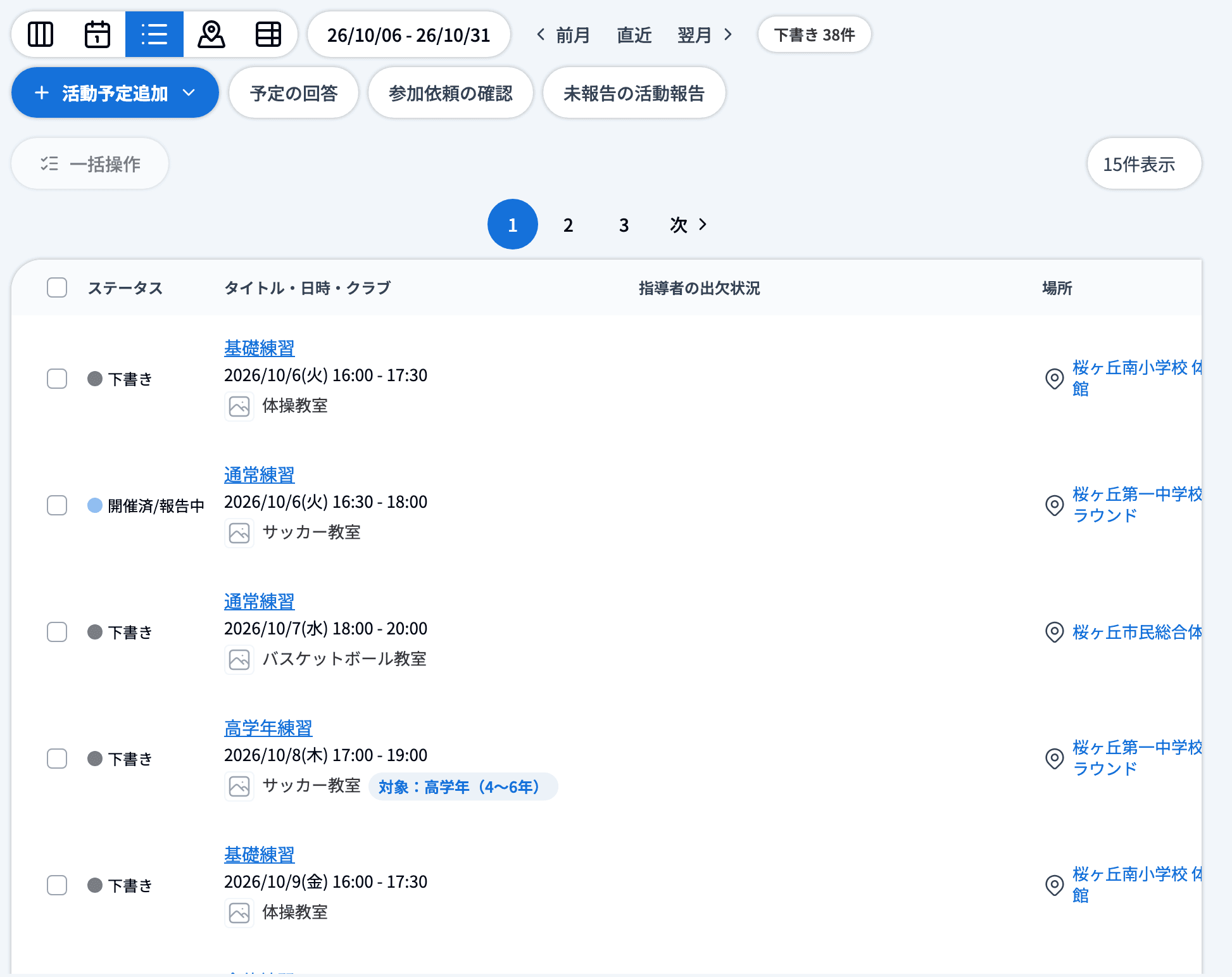Open the calendar view icon
1232x977 pixels.
tap(97, 34)
